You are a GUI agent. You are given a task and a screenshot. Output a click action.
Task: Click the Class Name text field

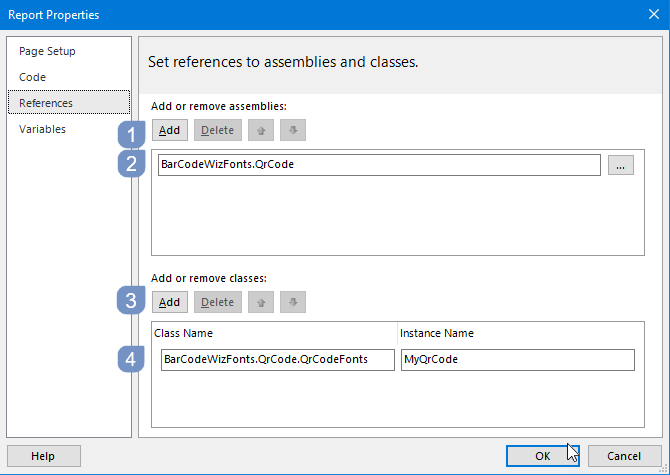click(277, 360)
